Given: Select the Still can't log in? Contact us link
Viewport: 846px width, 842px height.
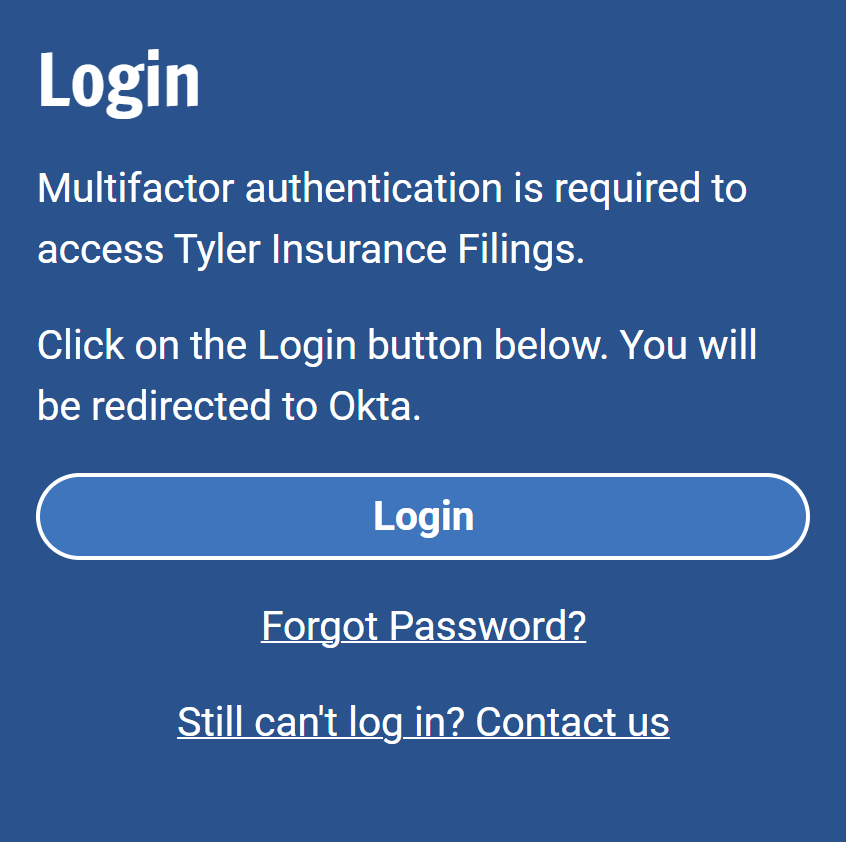Looking at the screenshot, I should [x=423, y=721].
